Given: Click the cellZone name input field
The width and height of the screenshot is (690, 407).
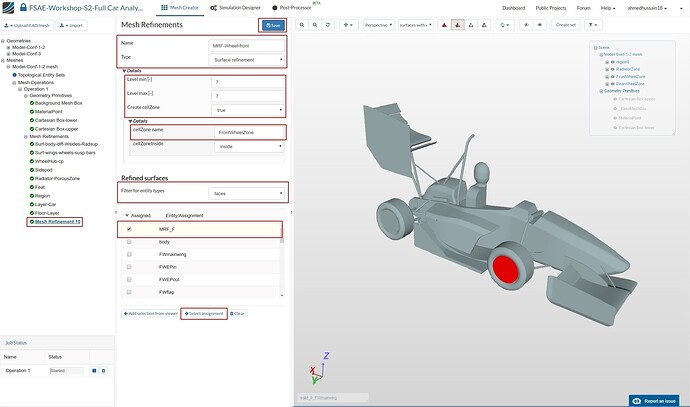Looking at the screenshot, I should pyautogui.click(x=247, y=132).
